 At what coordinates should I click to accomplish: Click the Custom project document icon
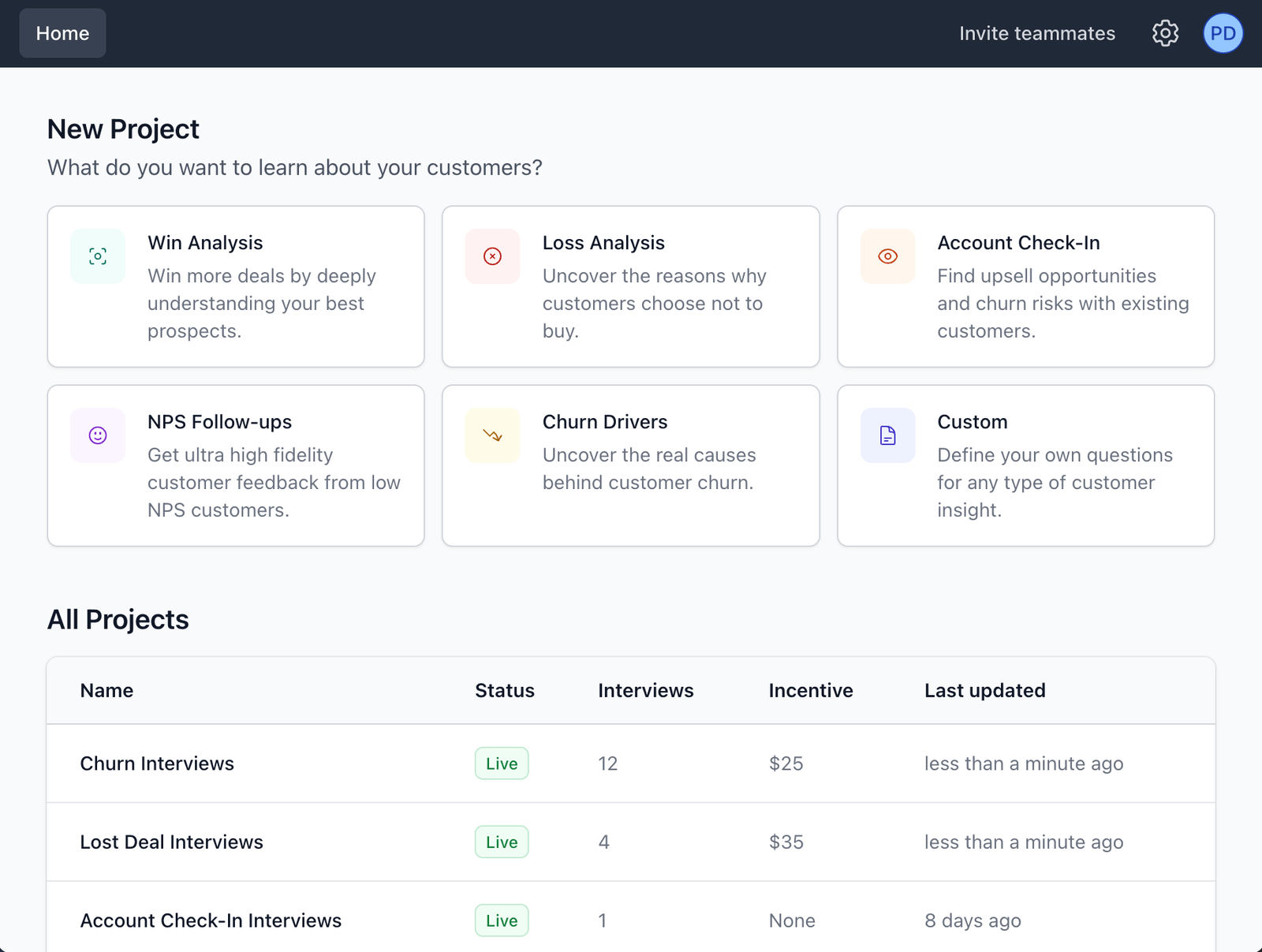coord(887,435)
